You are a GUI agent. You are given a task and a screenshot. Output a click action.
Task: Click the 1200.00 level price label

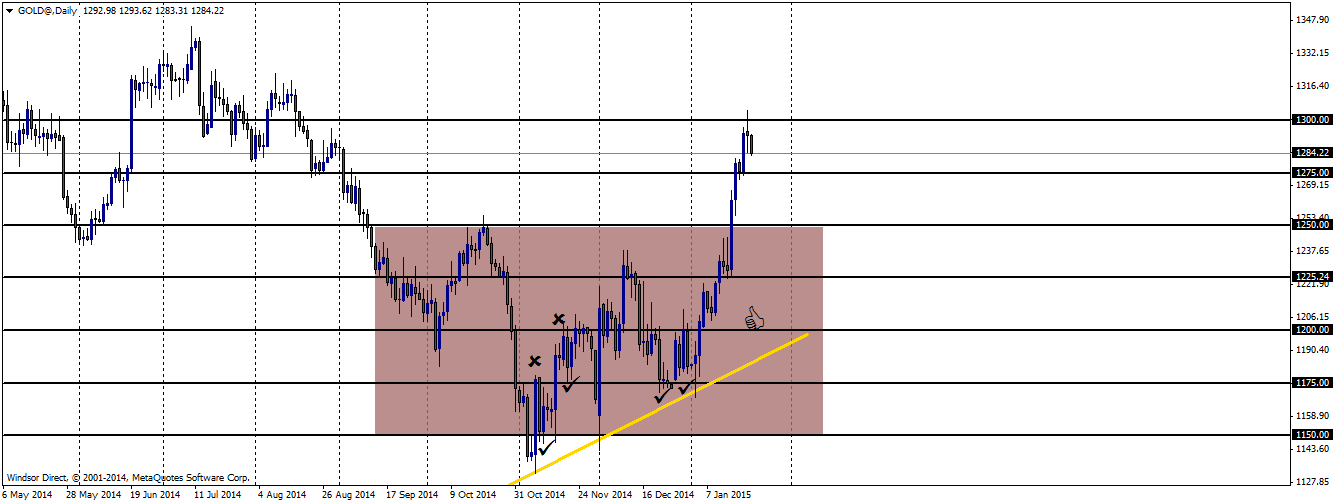(x=1312, y=330)
